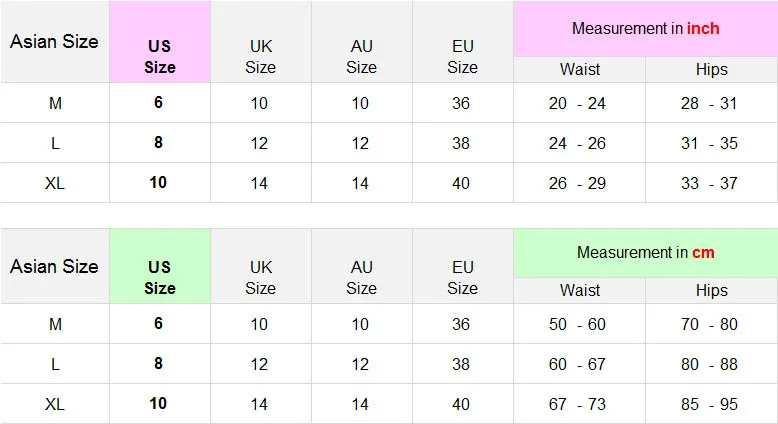Viewport: 778px width, 424px height.
Task: Click the hips value "33 - 37"
Action: coord(710,183)
